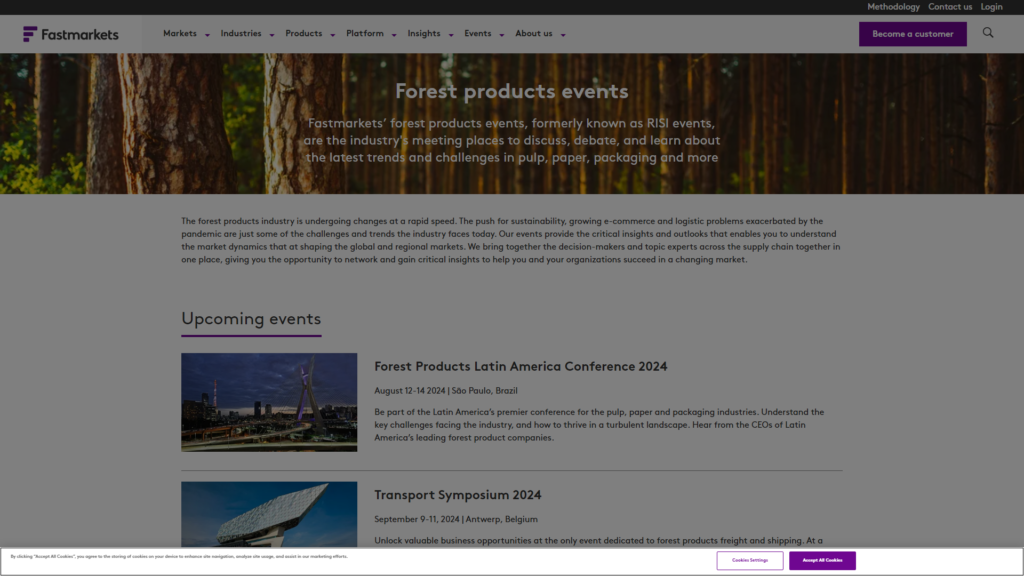
Task: Open Forest Products Latin America Conference 2024
Action: point(520,366)
